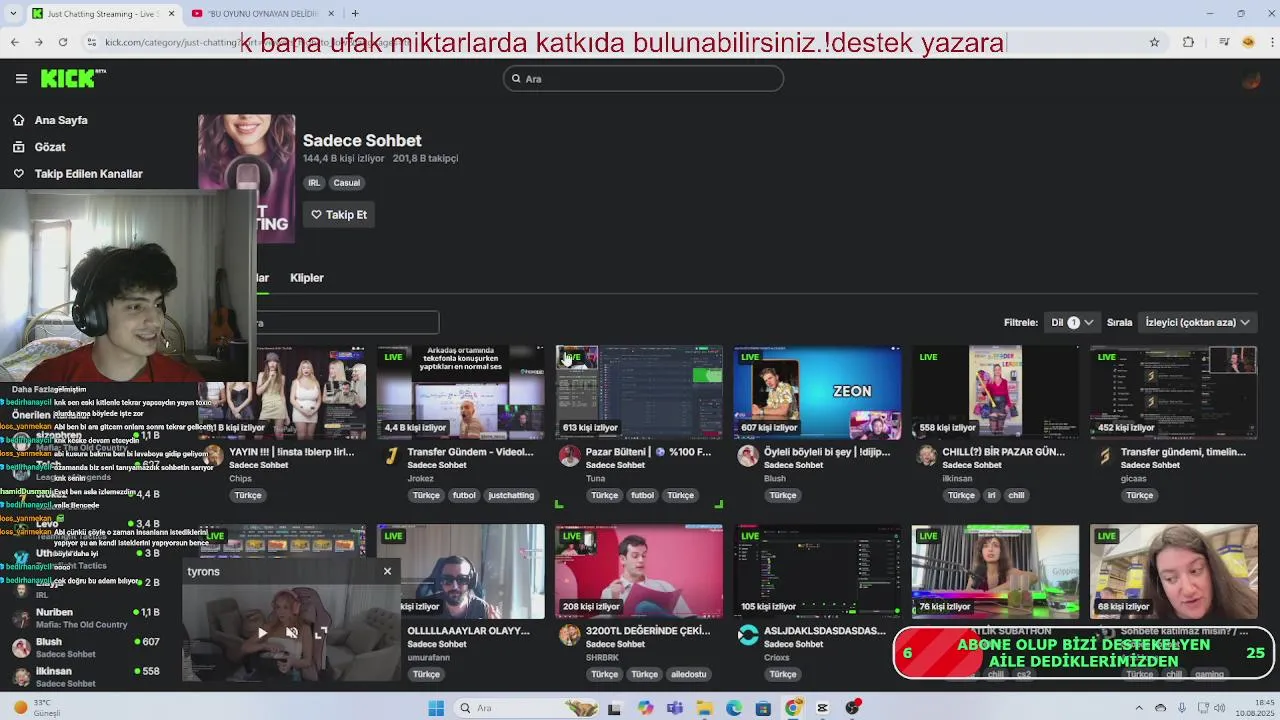The height and width of the screenshot is (720, 1280).
Task: Open Öyleli böyleli bi şey stream title
Action: pyautogui.click(x=827, y=452)
